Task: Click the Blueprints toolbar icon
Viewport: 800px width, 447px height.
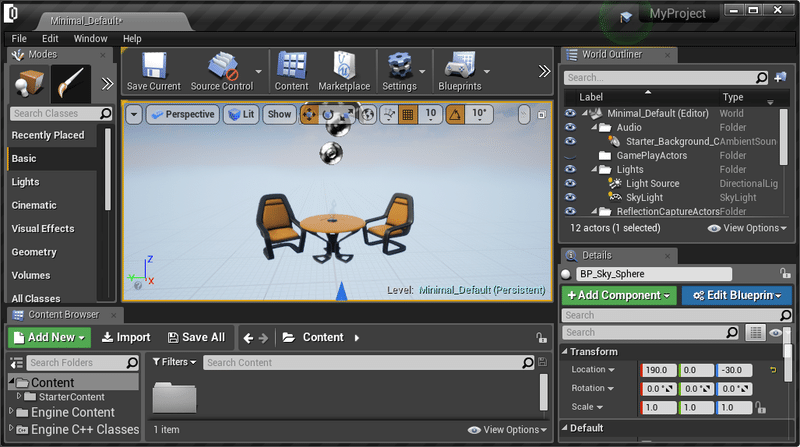Action: click(460, 66)
